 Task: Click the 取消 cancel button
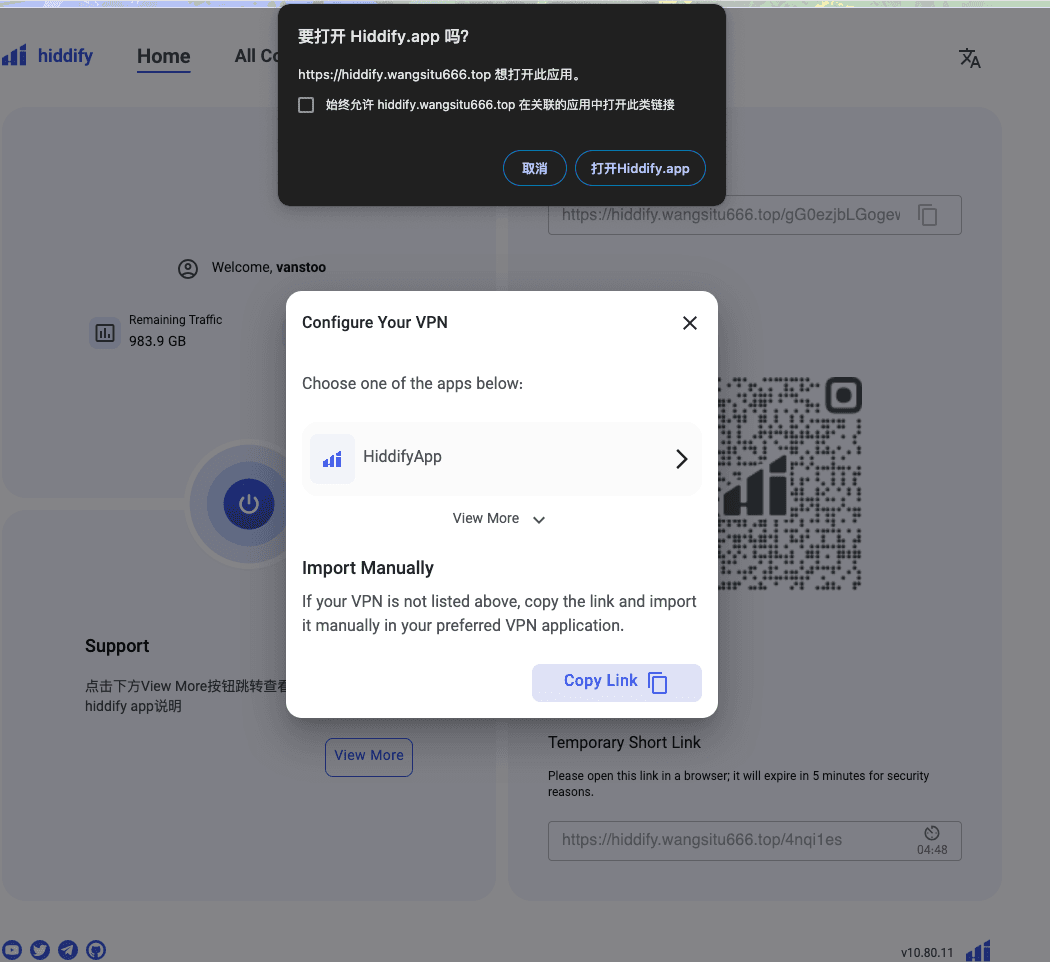click(534, 168)
